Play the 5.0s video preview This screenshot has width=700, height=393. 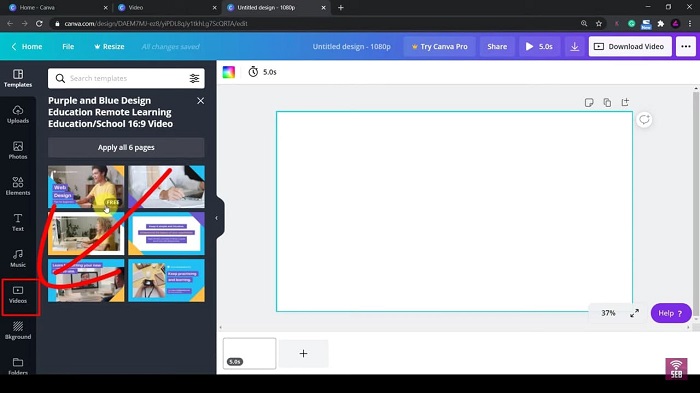coord(539,46)
